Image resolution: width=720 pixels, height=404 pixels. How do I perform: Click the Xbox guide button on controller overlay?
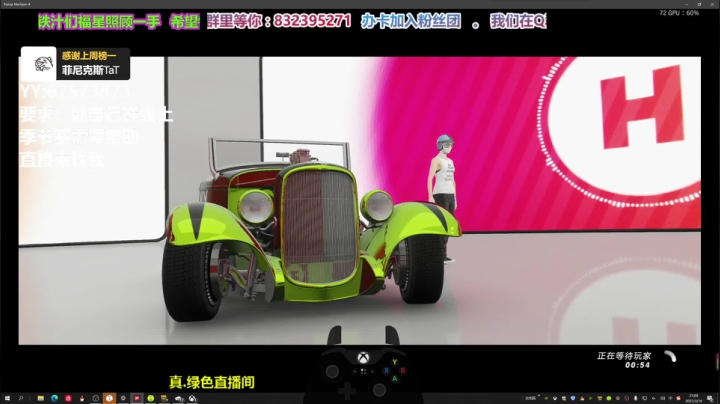tap(363, 358)
